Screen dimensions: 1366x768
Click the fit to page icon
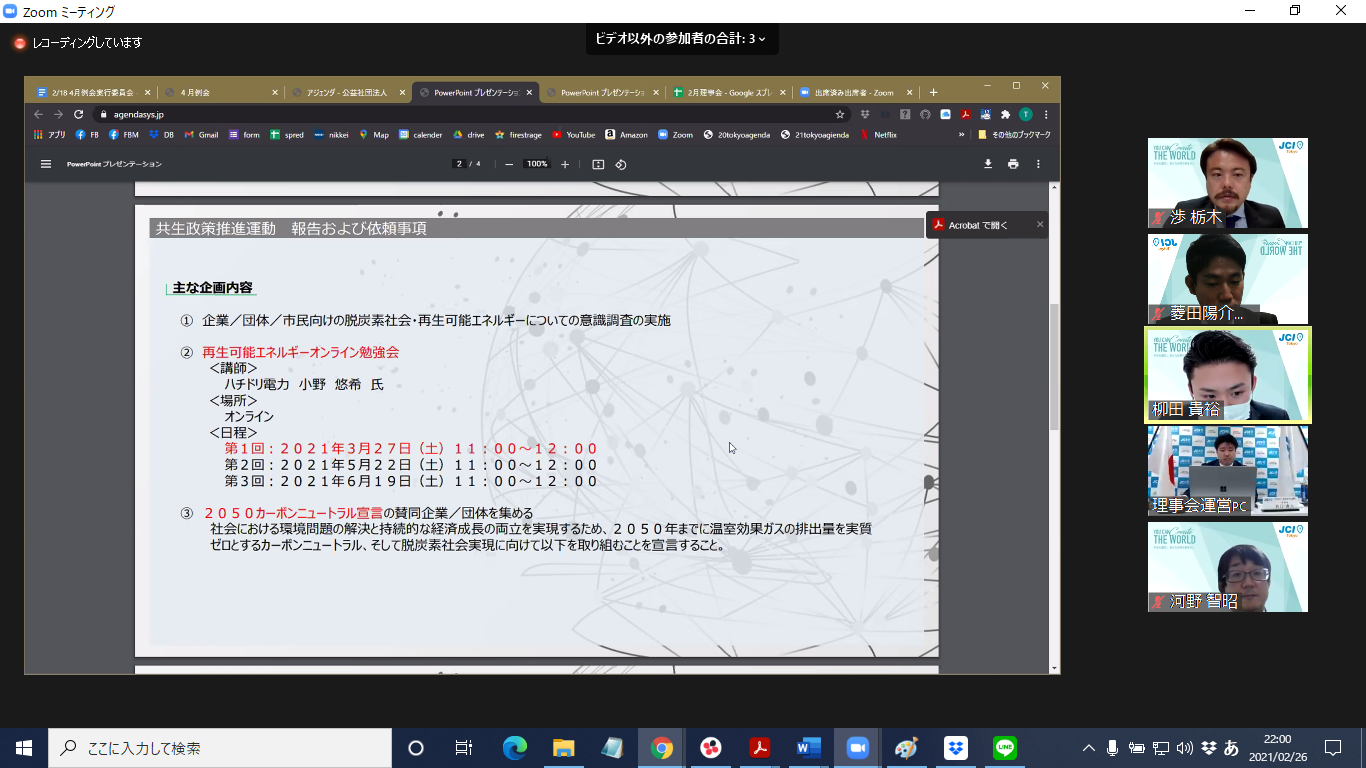[x=598, y=164]
